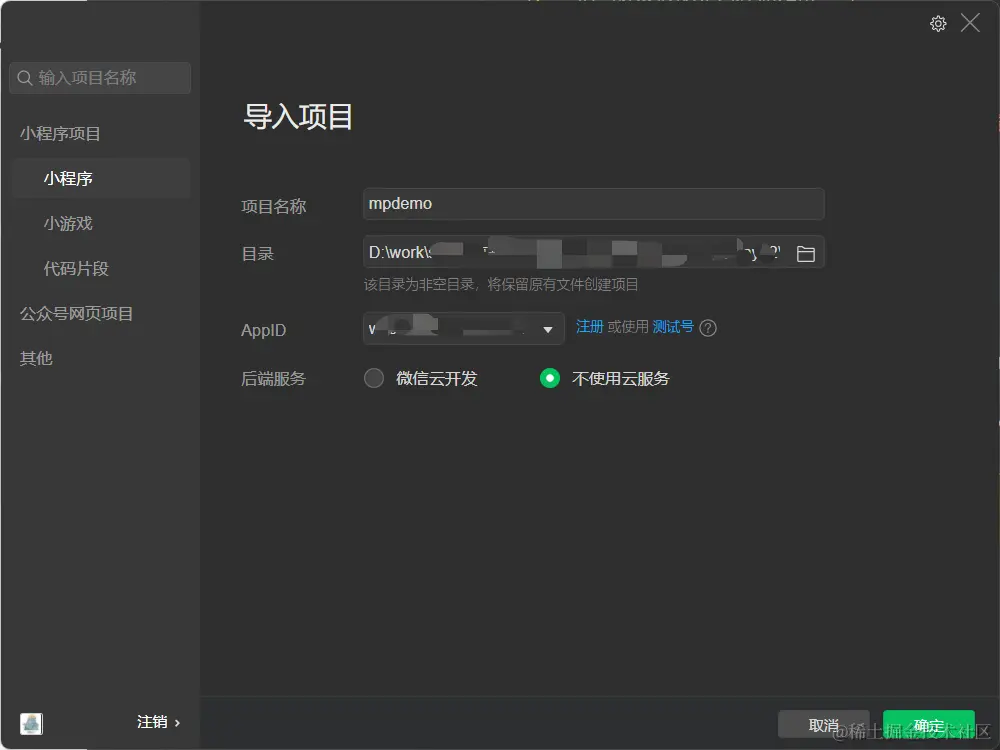Open the 代码片段 category

76,268
